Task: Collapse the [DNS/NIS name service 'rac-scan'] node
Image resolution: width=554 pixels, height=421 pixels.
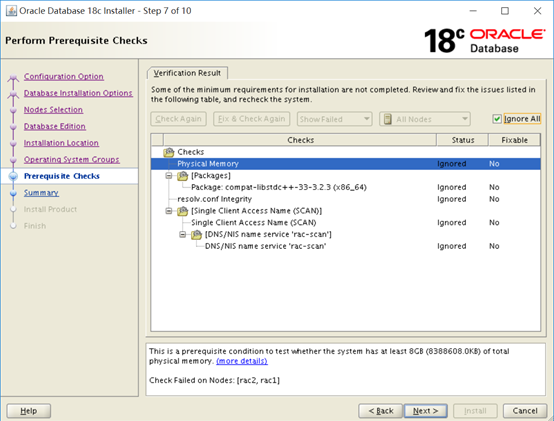Action: (x=182, y=235)
